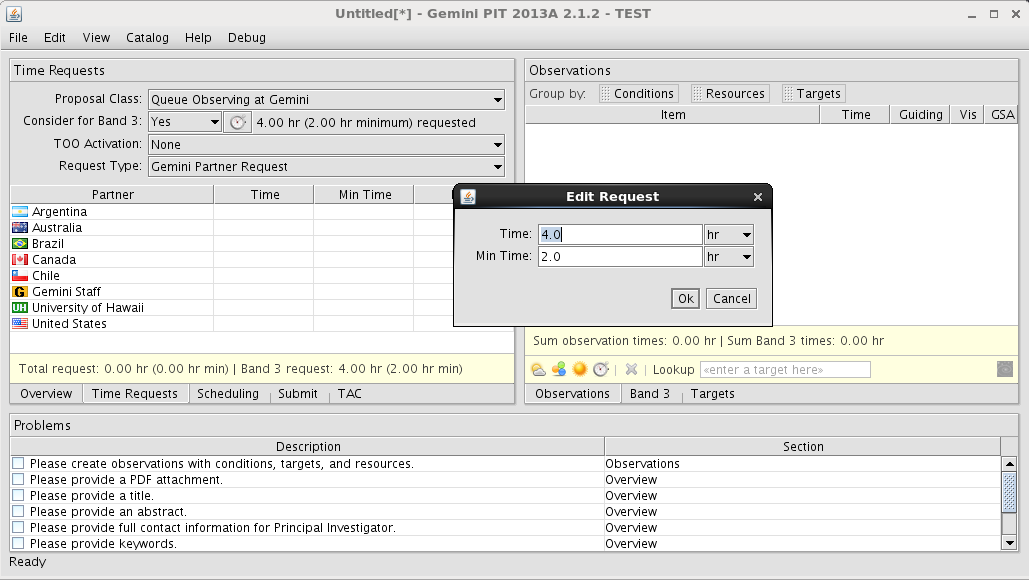This screenshot has height=580, width=1029.
Task: Open the Help menu
Action: [x=198, y=37]
